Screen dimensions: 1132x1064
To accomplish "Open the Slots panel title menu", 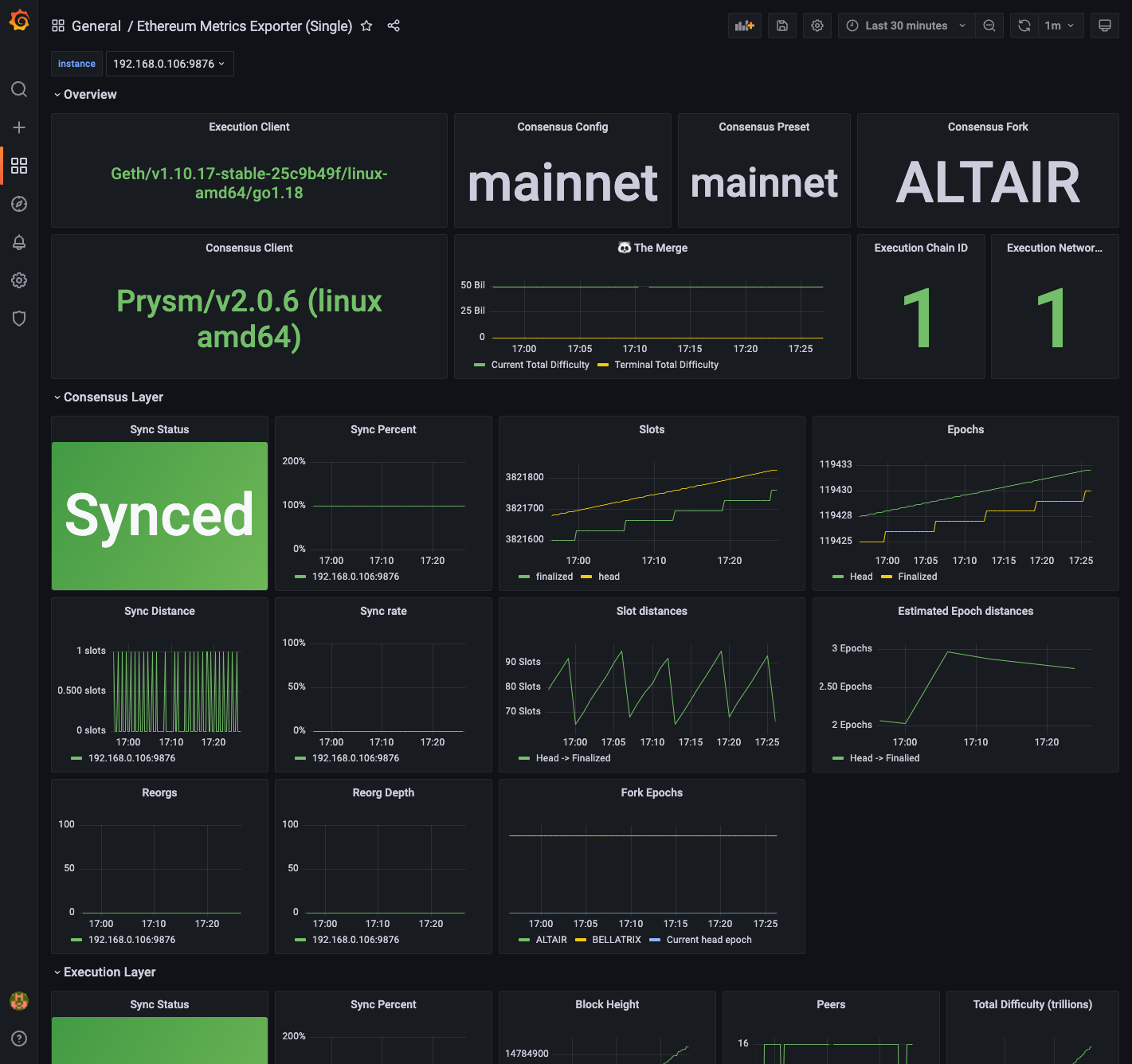I will point(652,429).
